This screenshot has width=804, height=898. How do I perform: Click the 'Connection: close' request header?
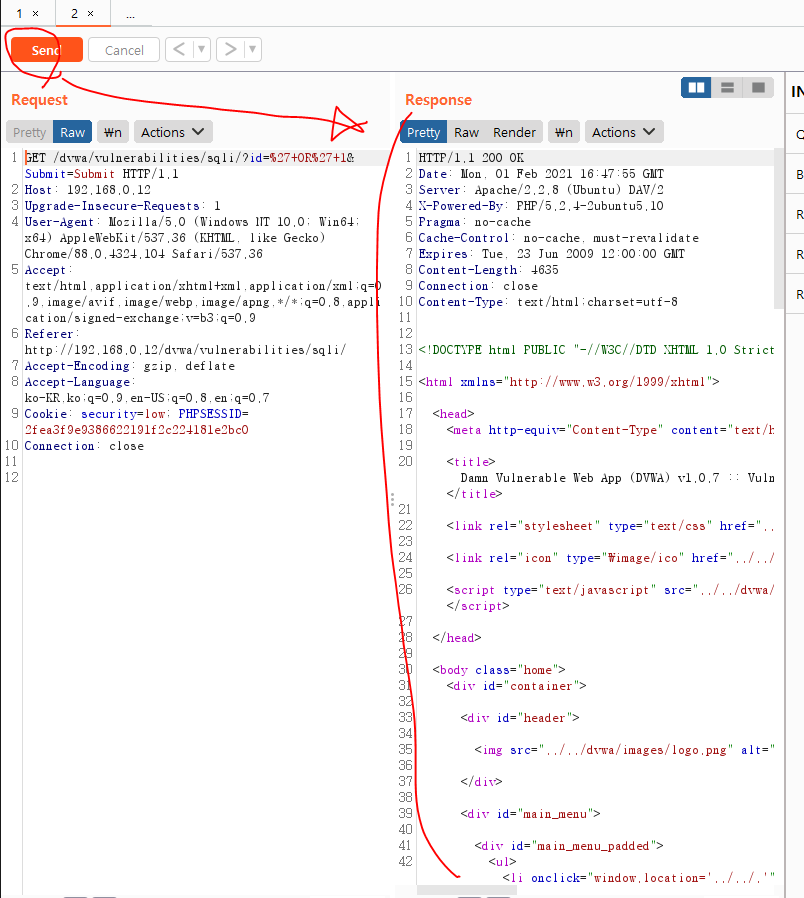(84, 446)
